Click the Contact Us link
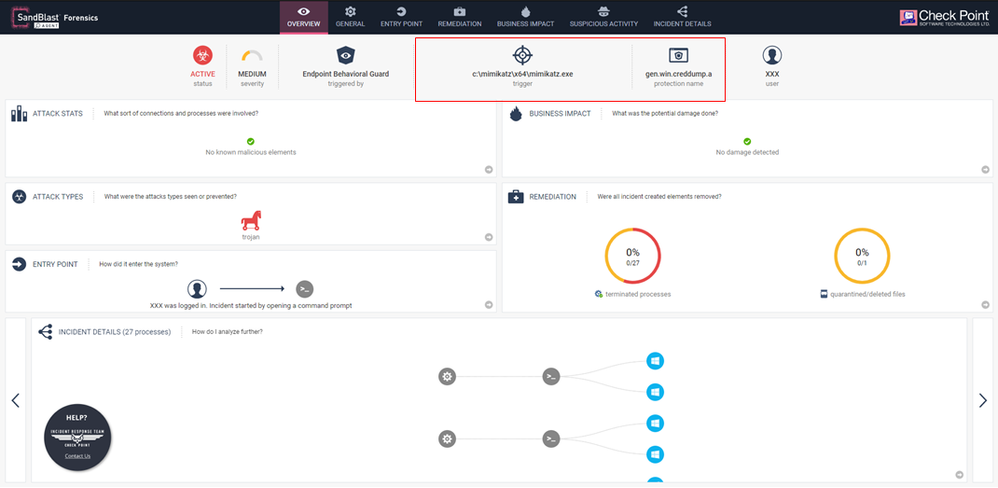This screenshot has height=488, width=998. 77,456
